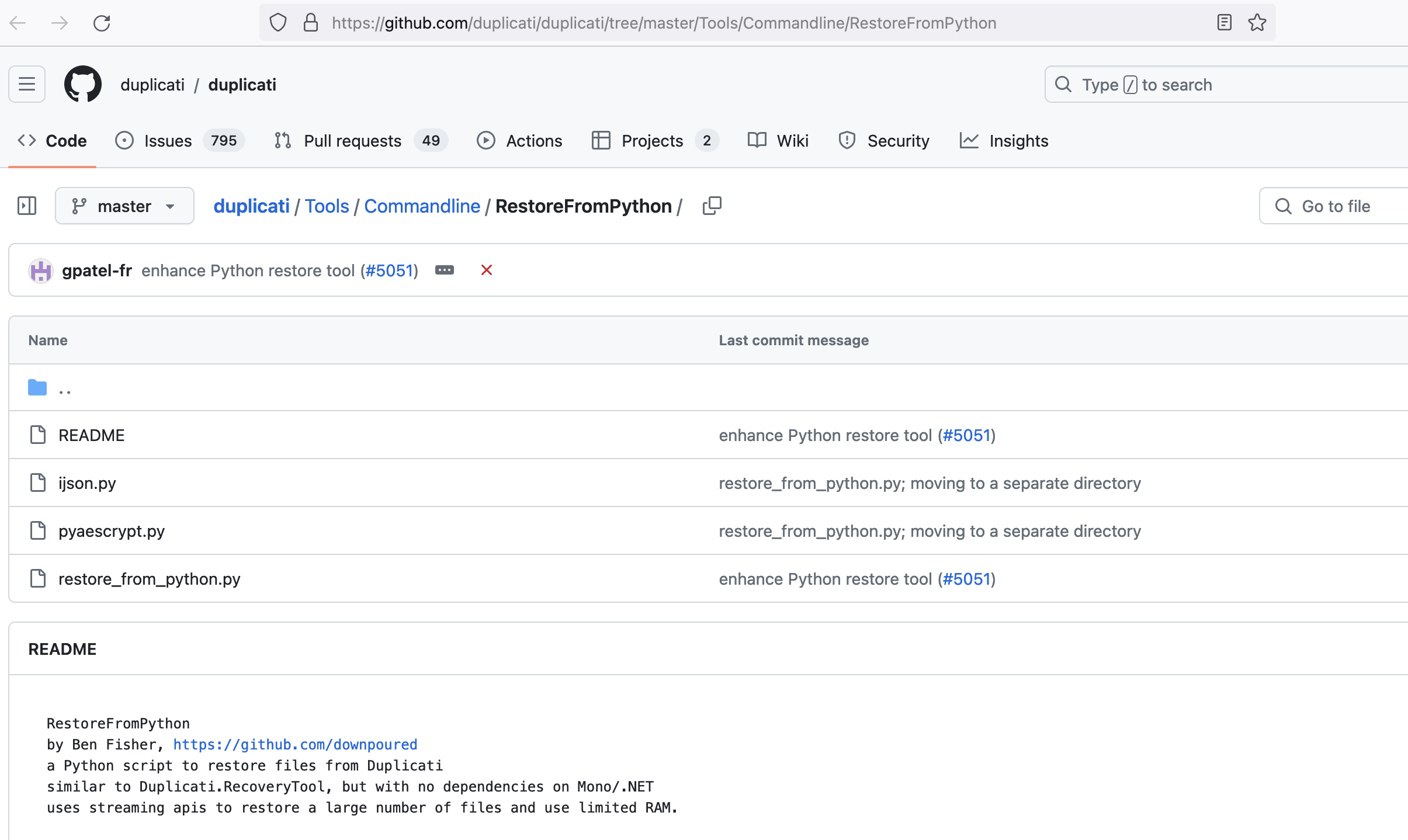Copy the path with the copy icon
This screenshot has height=840, width=1408.
(x=712, y=206)
